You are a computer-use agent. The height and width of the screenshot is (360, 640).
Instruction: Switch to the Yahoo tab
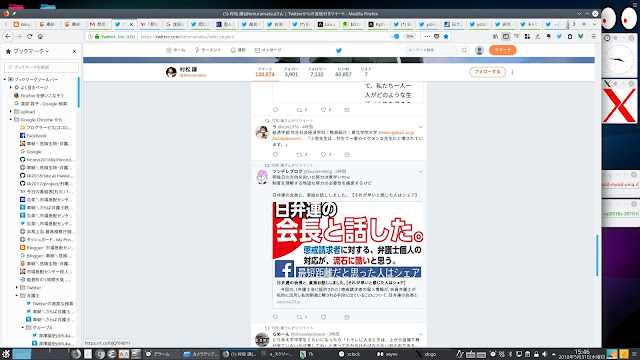click(x=149, y=24)
